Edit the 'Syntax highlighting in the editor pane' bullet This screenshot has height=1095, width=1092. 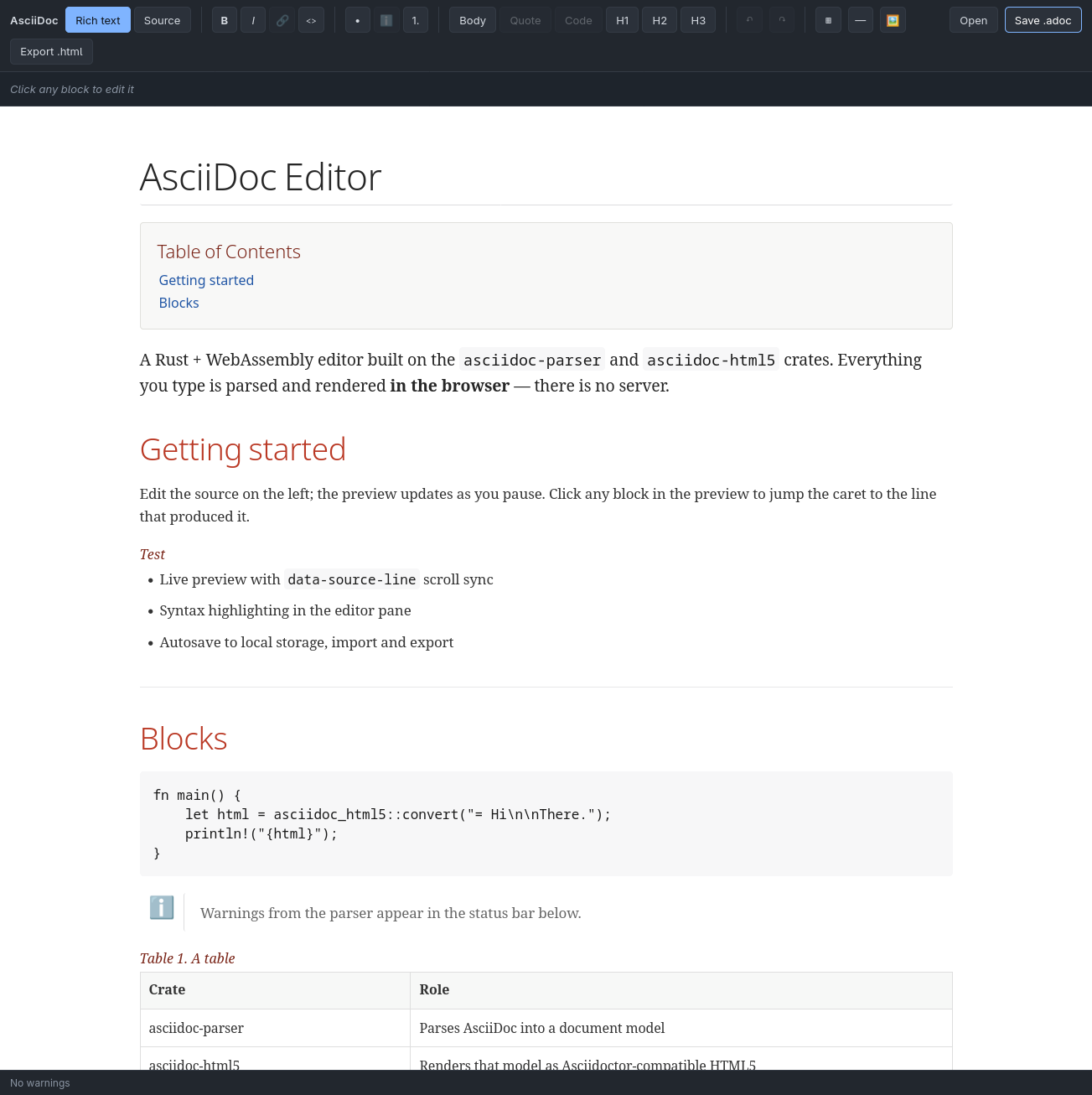point(286,610)
